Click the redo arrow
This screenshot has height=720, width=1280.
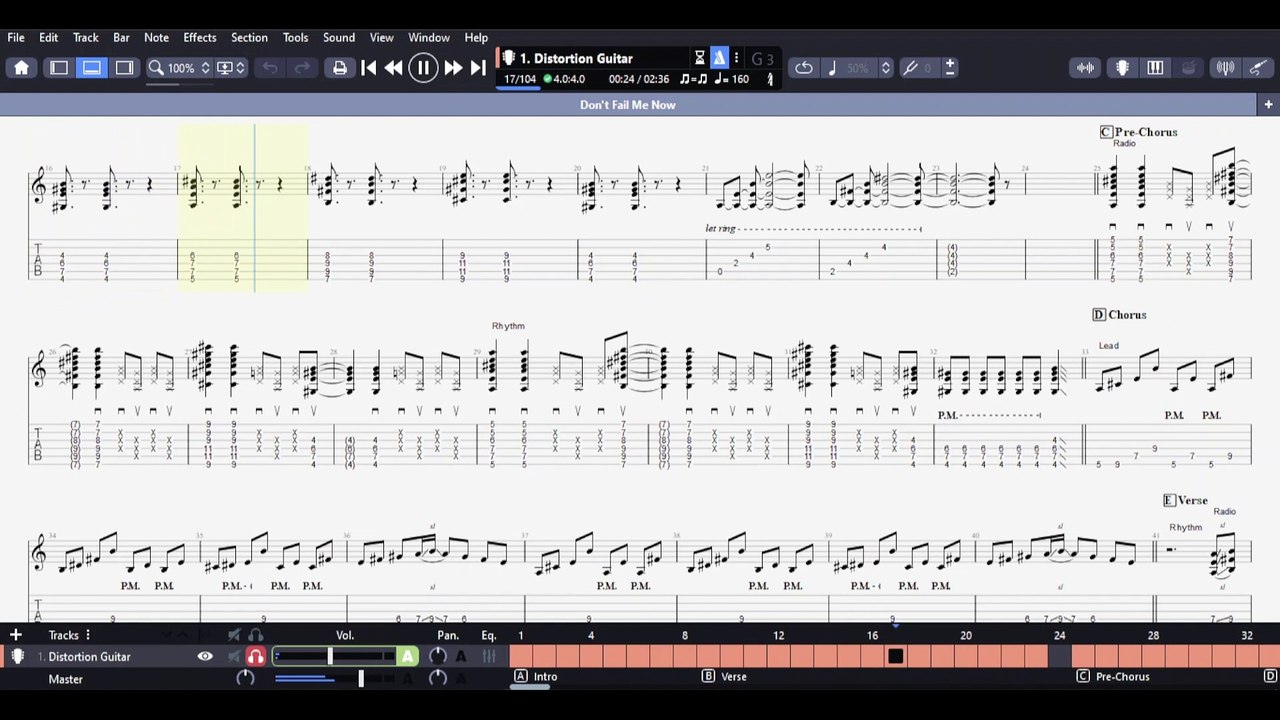tap(301, 68)
